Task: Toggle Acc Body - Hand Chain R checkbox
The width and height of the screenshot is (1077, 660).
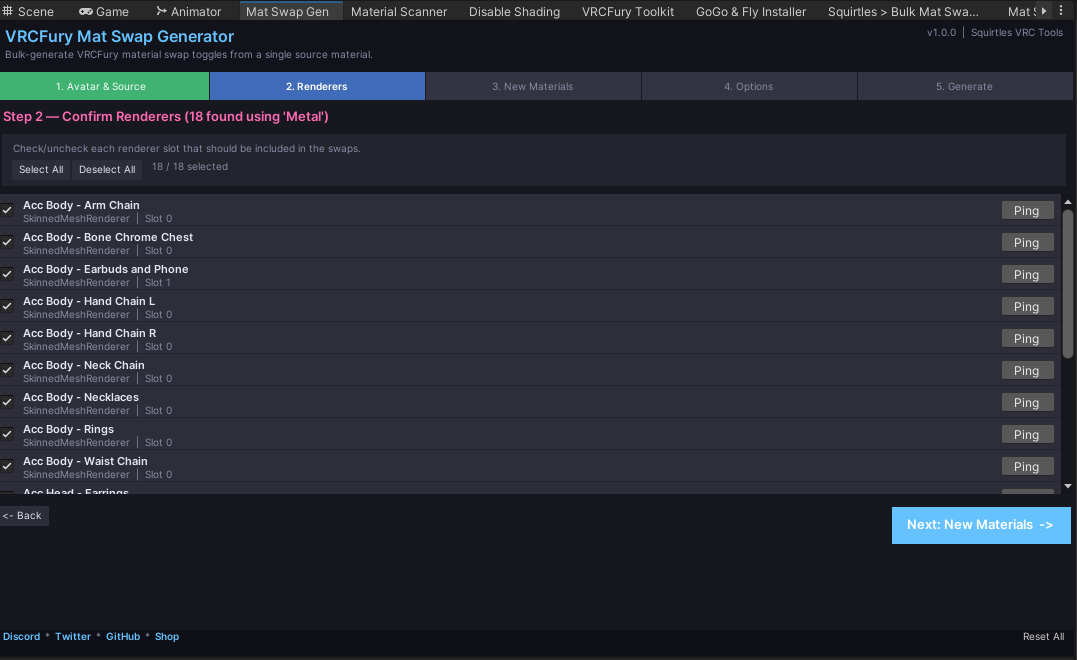Action: coord(7,338)
